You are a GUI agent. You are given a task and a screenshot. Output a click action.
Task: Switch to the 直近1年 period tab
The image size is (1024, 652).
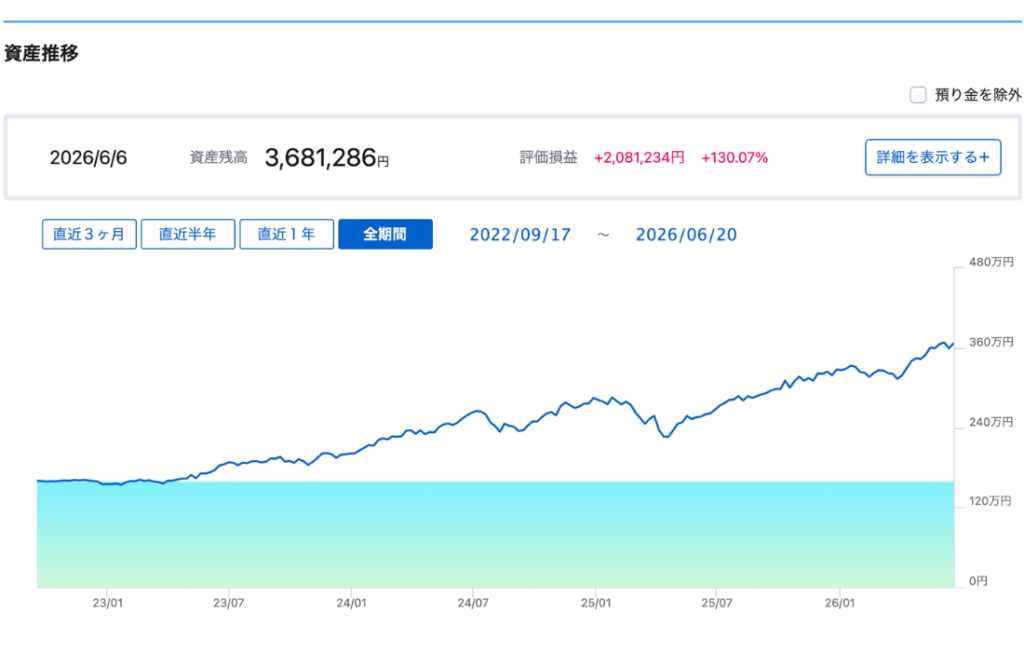click(x=286, y=234)
